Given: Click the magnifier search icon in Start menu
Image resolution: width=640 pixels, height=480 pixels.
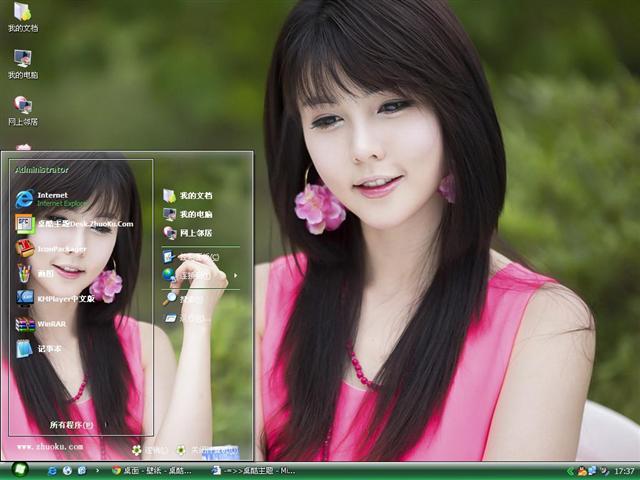Looking at the screenshot, I should [169, 298].
